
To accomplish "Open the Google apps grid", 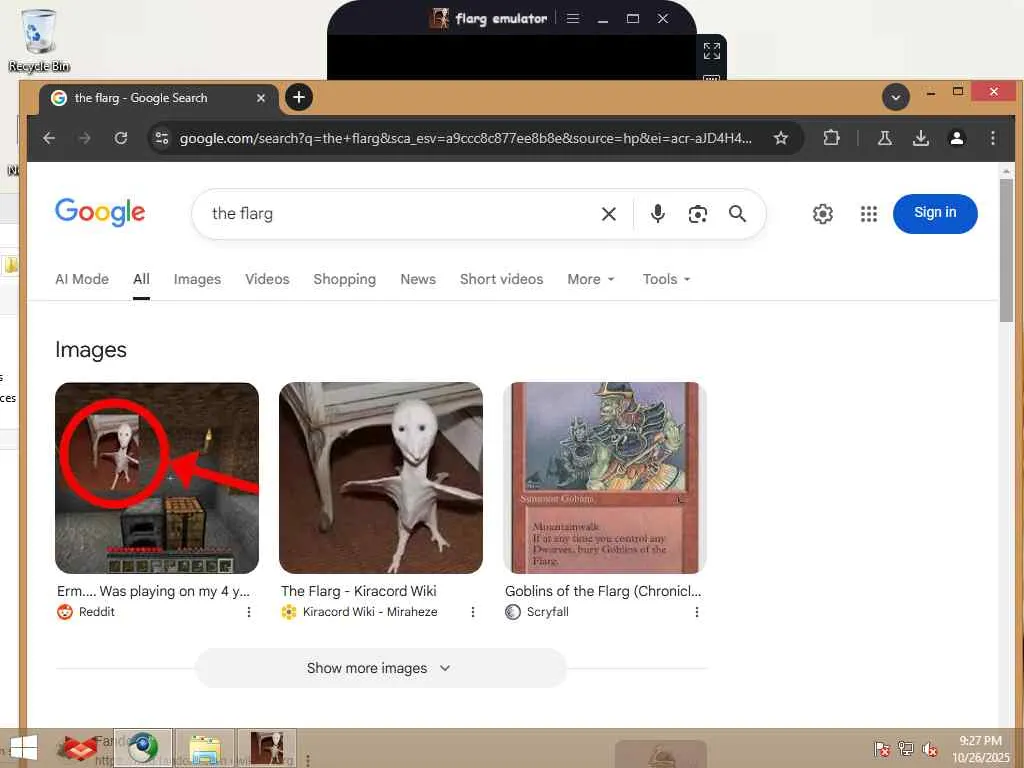I will pos(869,214).
